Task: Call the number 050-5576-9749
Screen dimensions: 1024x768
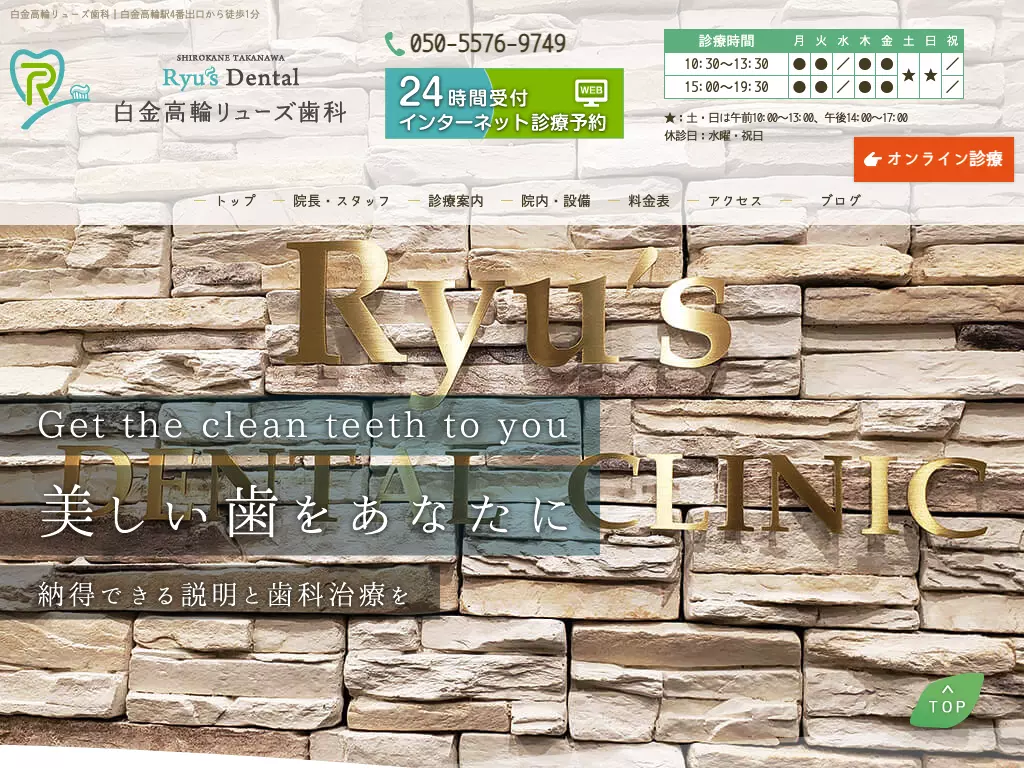Action: [487, 44]
